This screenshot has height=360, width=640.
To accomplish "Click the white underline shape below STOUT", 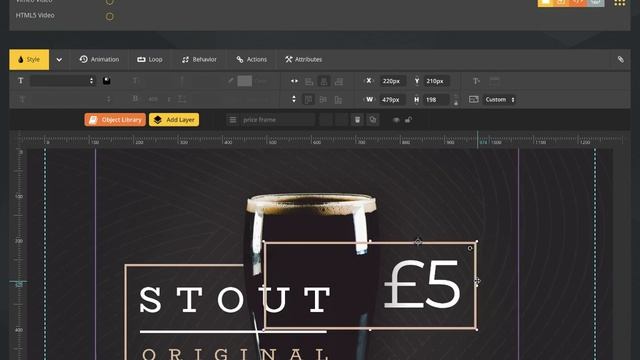I will tap(233, 332).
